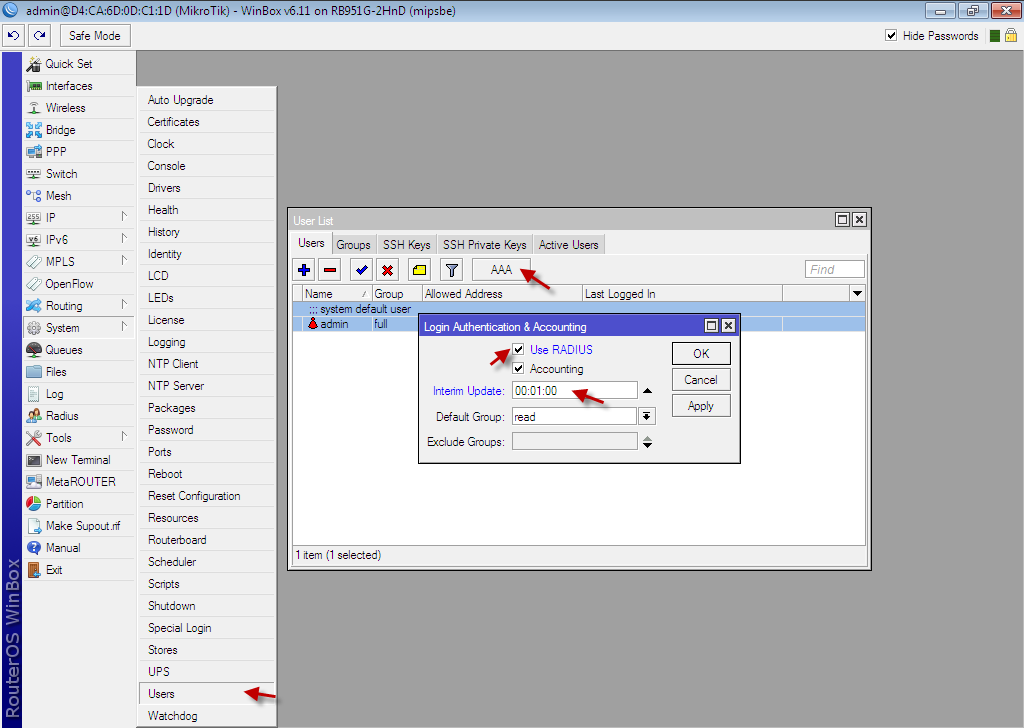Screen dimensions: 1024x728
Task: Click the Undo arrow icon
Action: (x=14, y=35)
